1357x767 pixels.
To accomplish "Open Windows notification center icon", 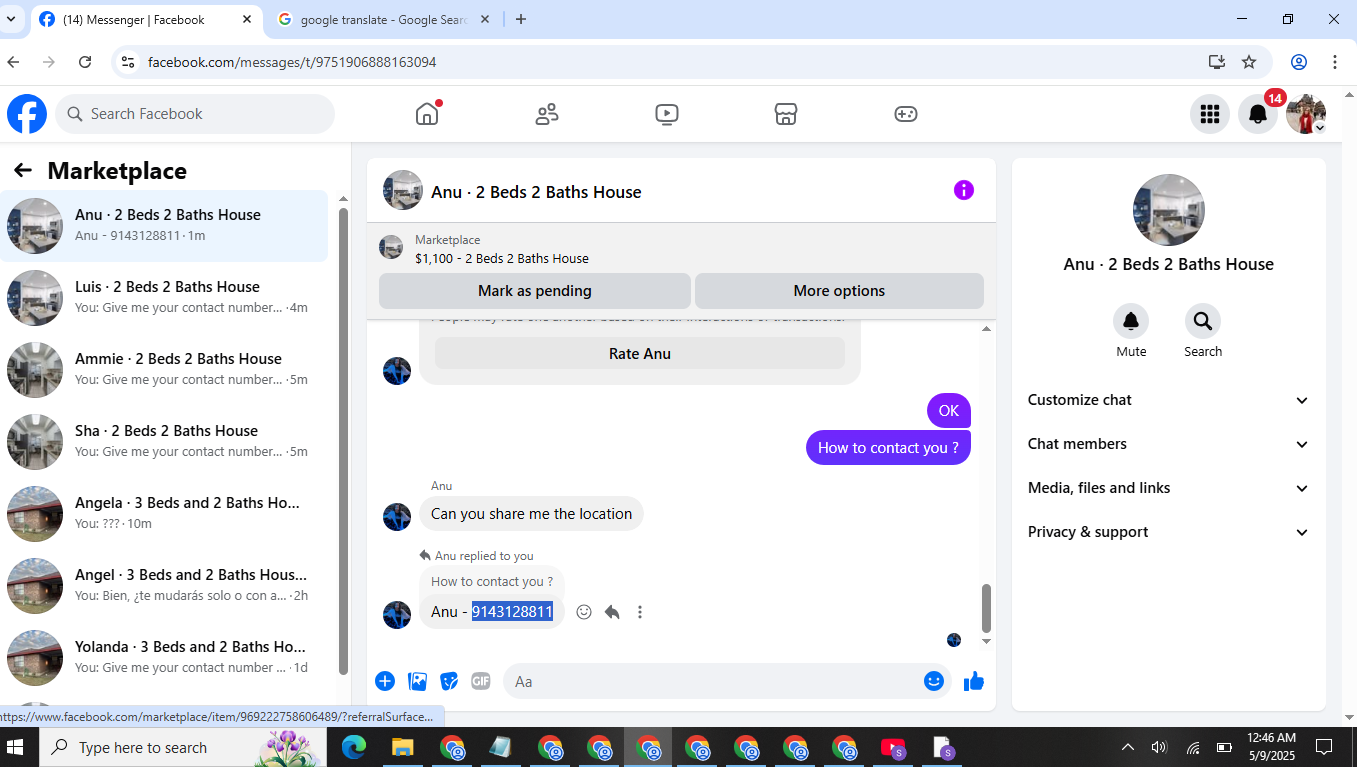I will pyautogui.click(x=1324, y=747).
